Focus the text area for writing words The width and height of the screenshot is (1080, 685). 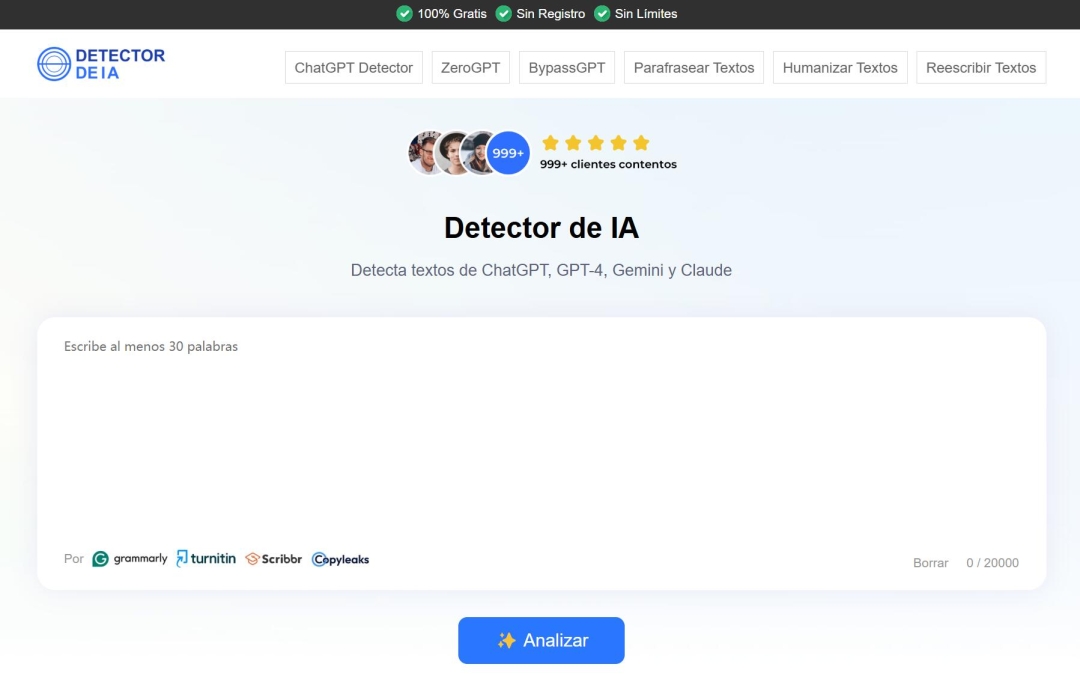point(541,437)
